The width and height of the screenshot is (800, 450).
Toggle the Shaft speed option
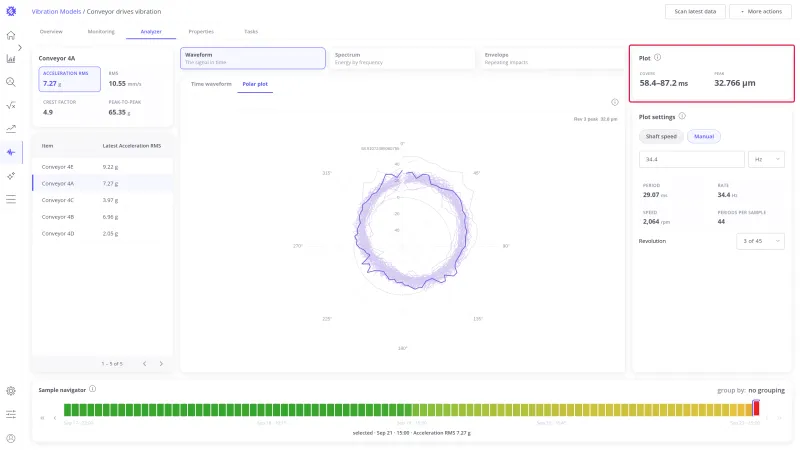(x=661, y=136)
